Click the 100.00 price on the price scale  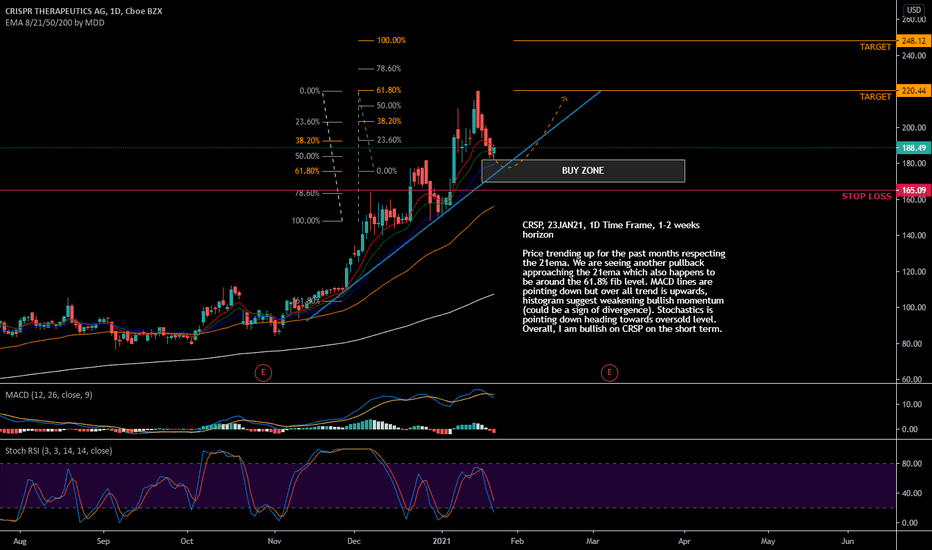[x=914, y=308]
